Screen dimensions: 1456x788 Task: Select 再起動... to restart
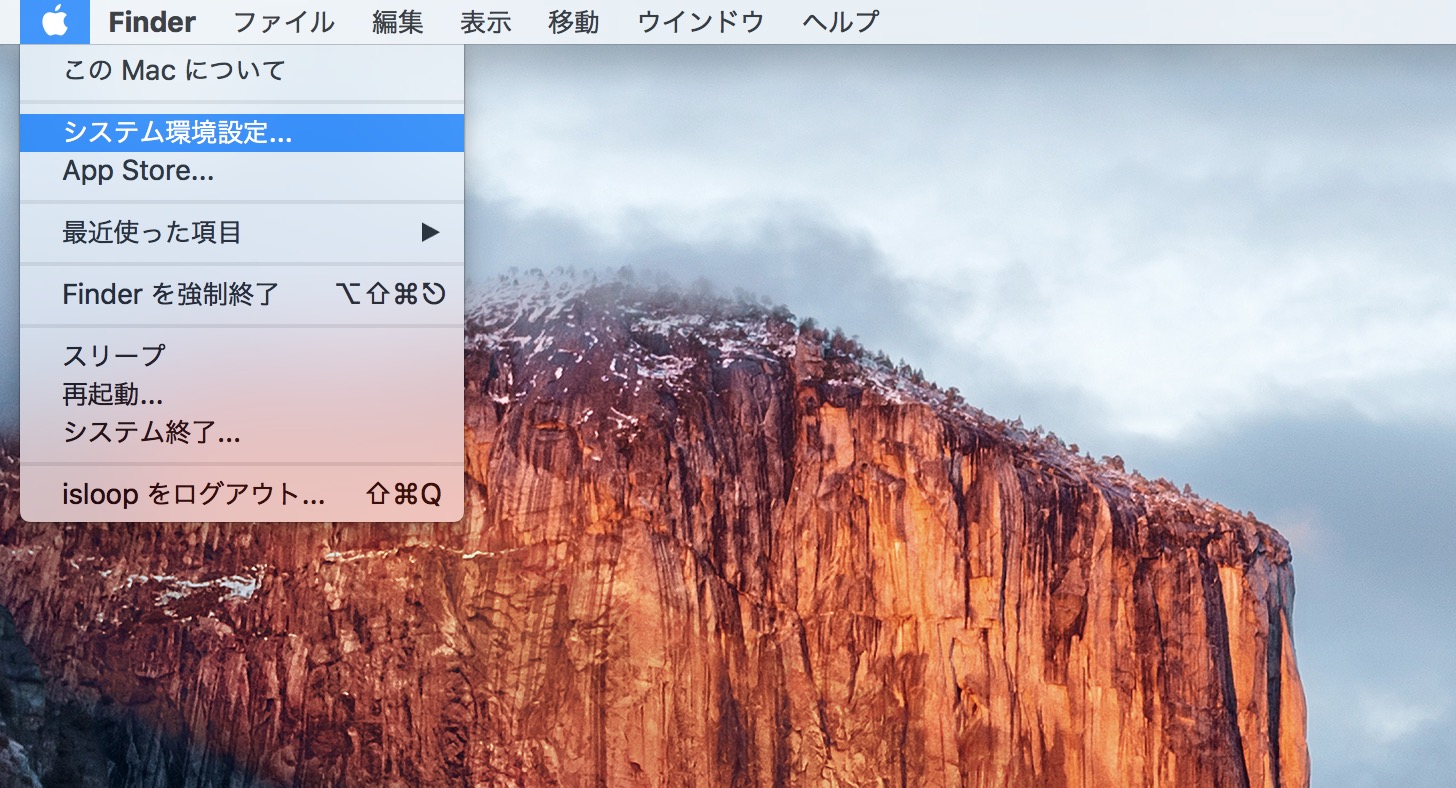(242, 394)
